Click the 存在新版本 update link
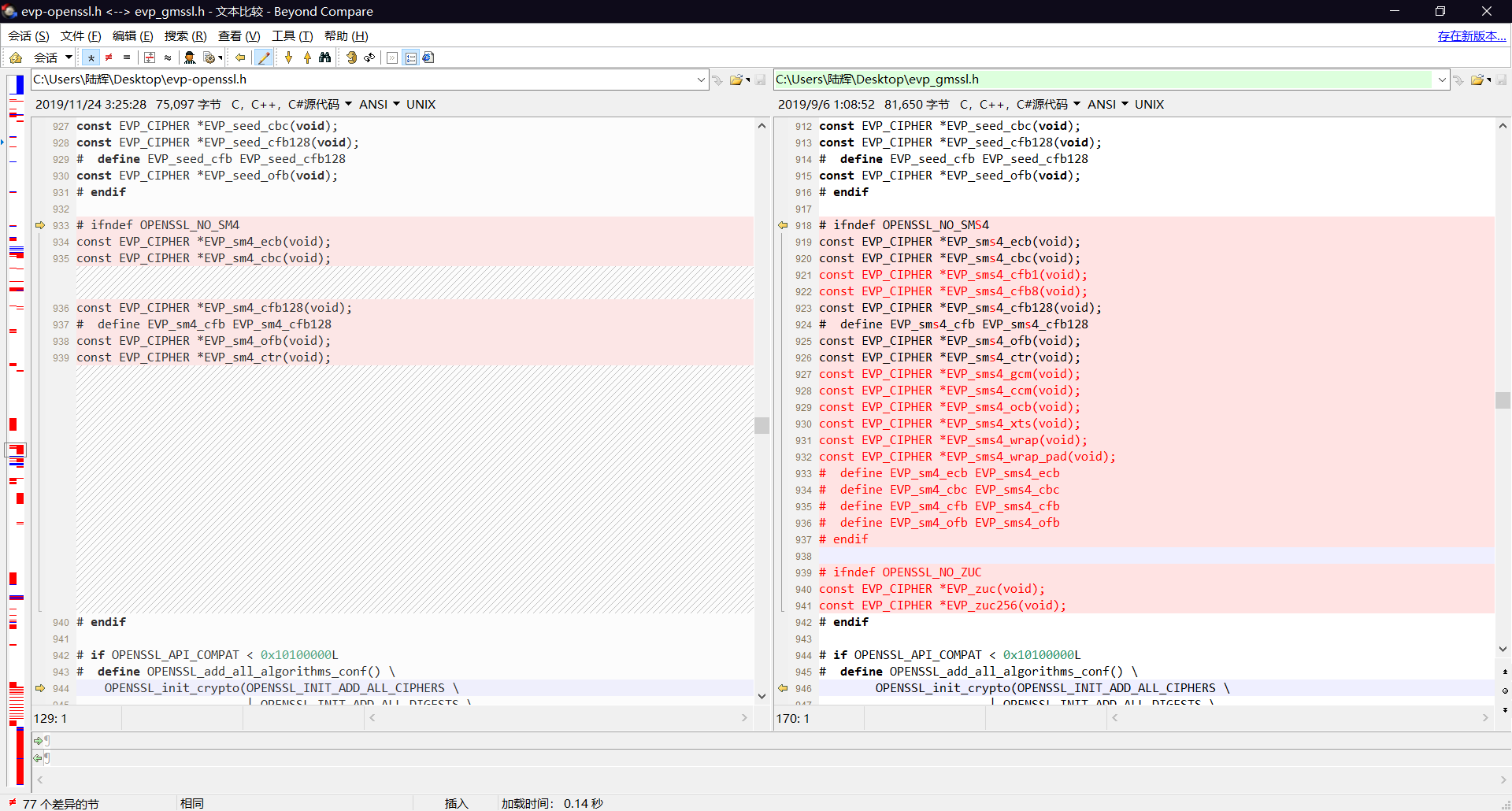The image size is (1512, 811). pos(1471,36)
